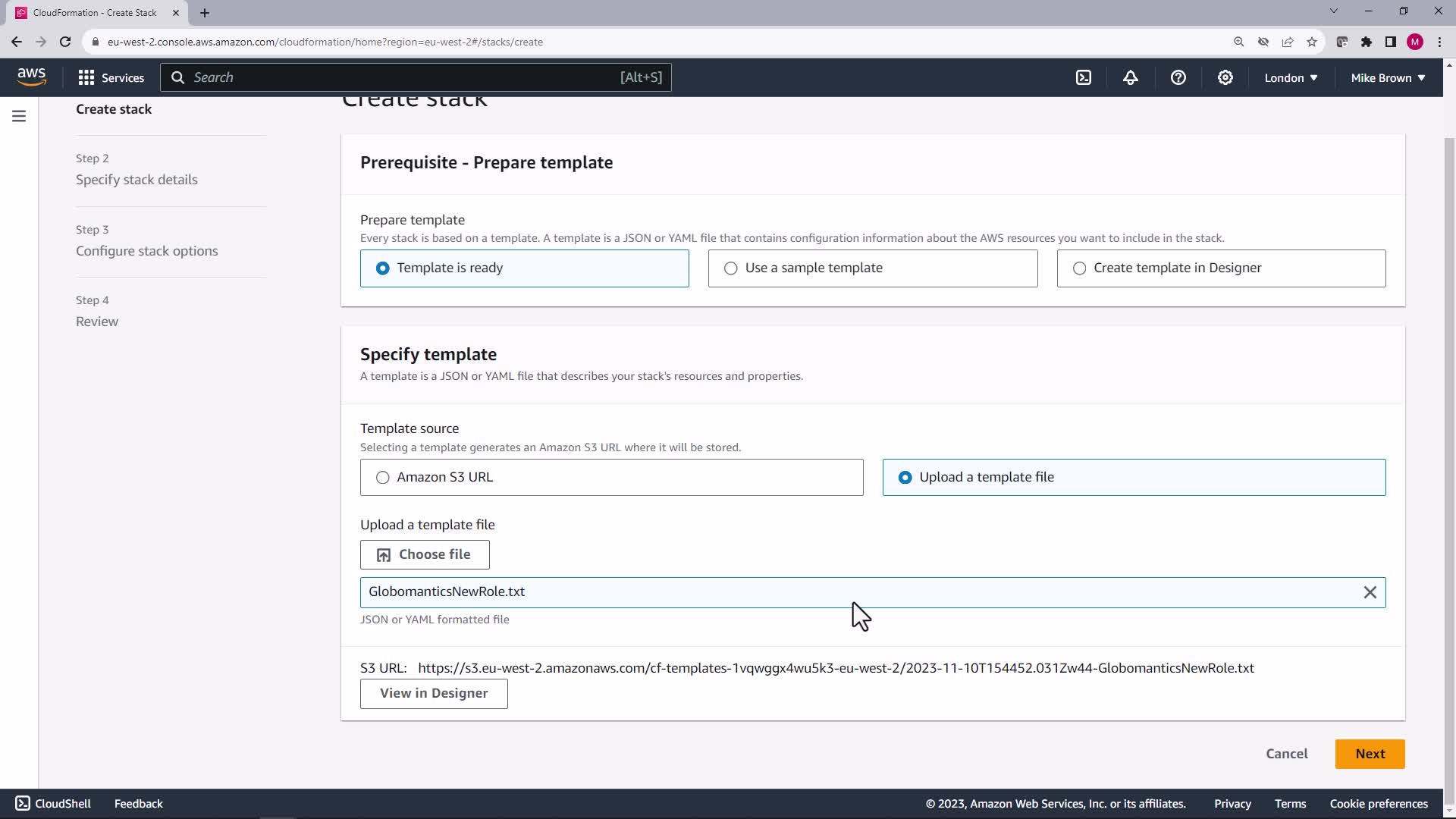Remove GlobomanticsNewRole.txt with the X icon
The width and height of the screenshot is (1456, 819).
coord(1370,592)
